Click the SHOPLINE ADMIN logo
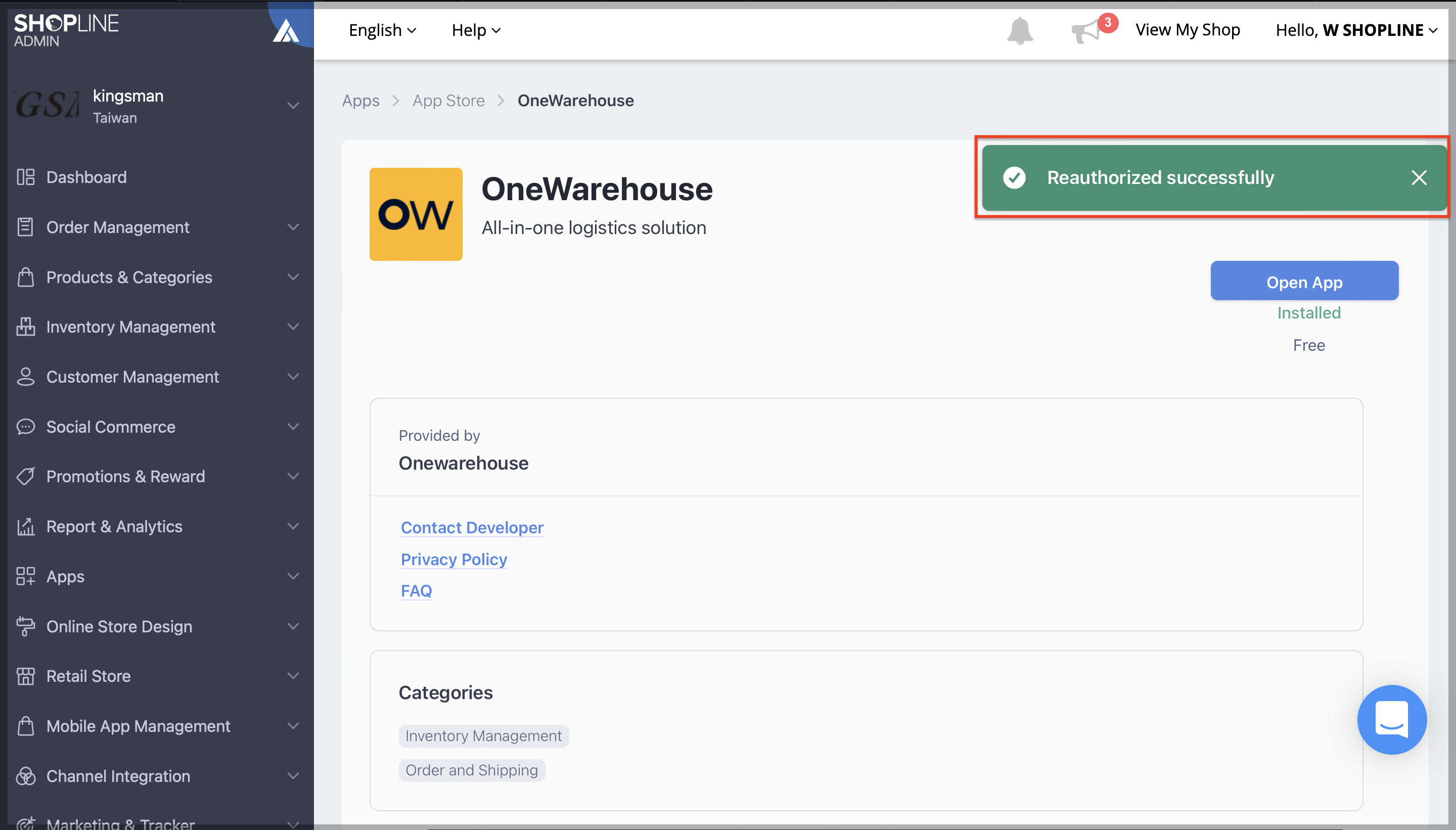The image size is (1456, 830). click(66, 30)
